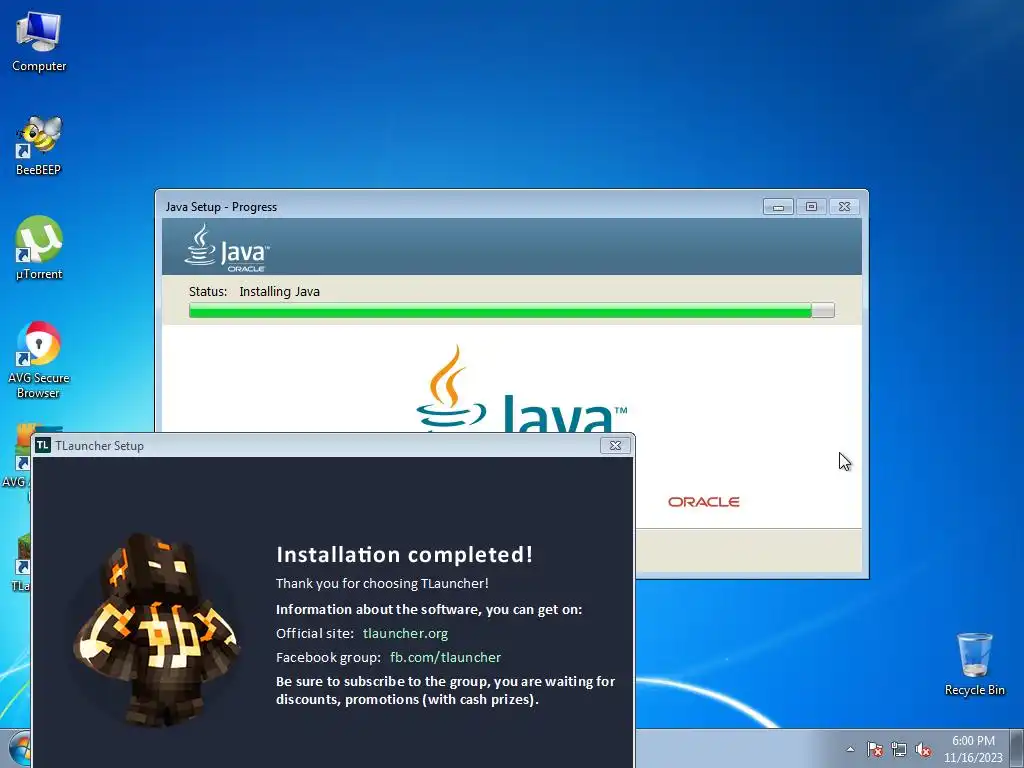Viewport: 1024px width, 768px height.
Task: Click the Show desktop button at taskbar end
Action: click(x=1017, y=749)
